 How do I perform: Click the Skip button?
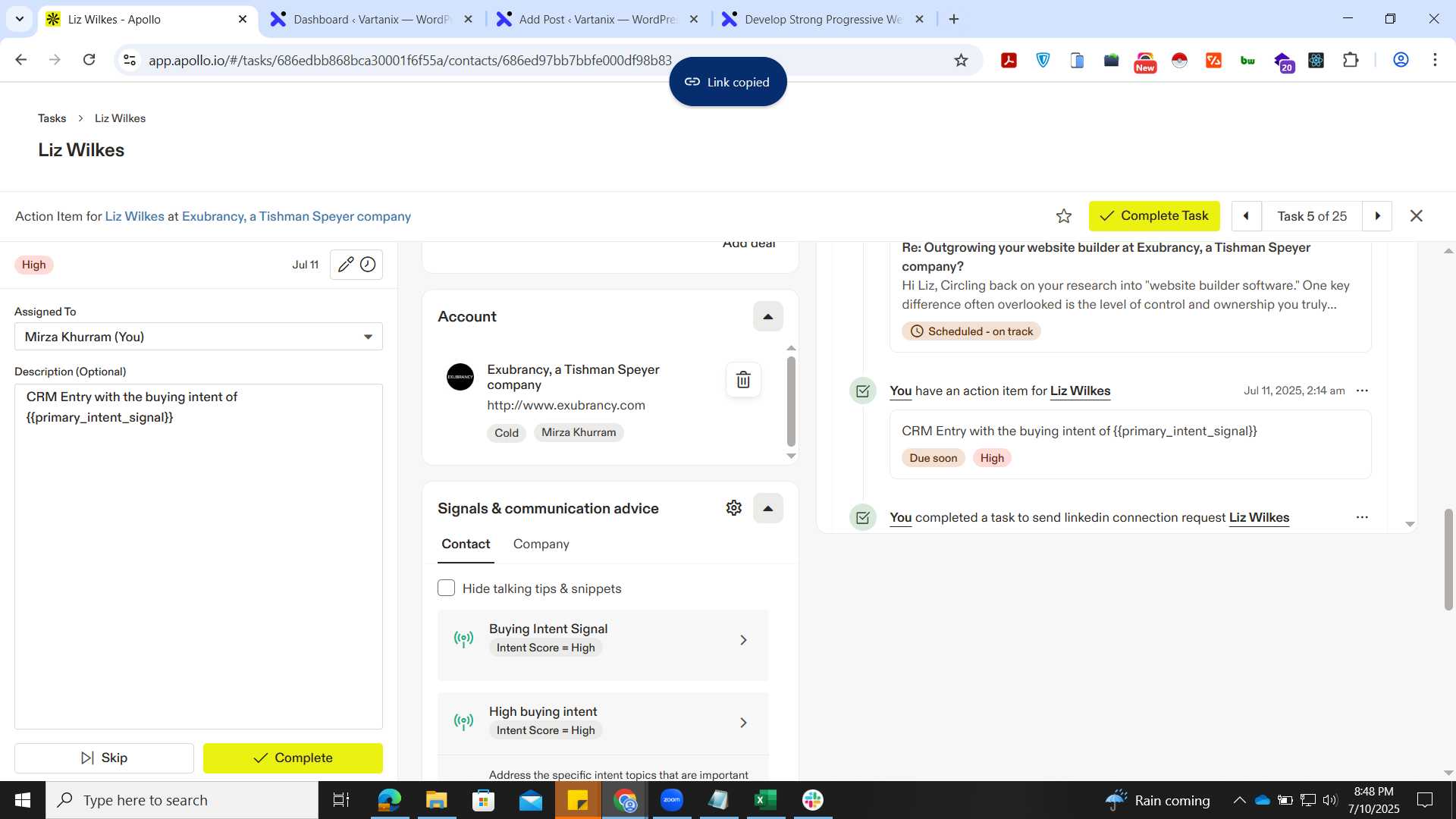tap(104, 758)
